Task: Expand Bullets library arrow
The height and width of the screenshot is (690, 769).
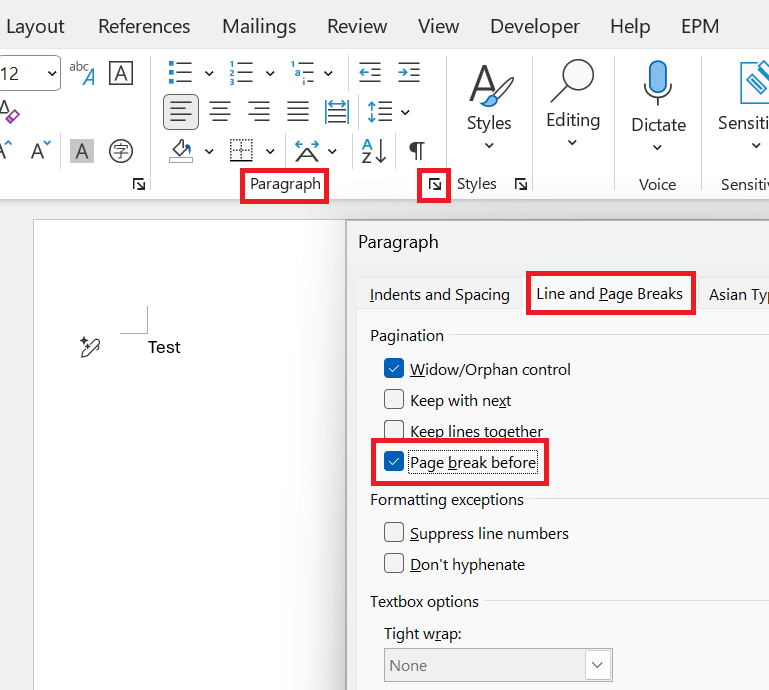Action: (209, 74)
